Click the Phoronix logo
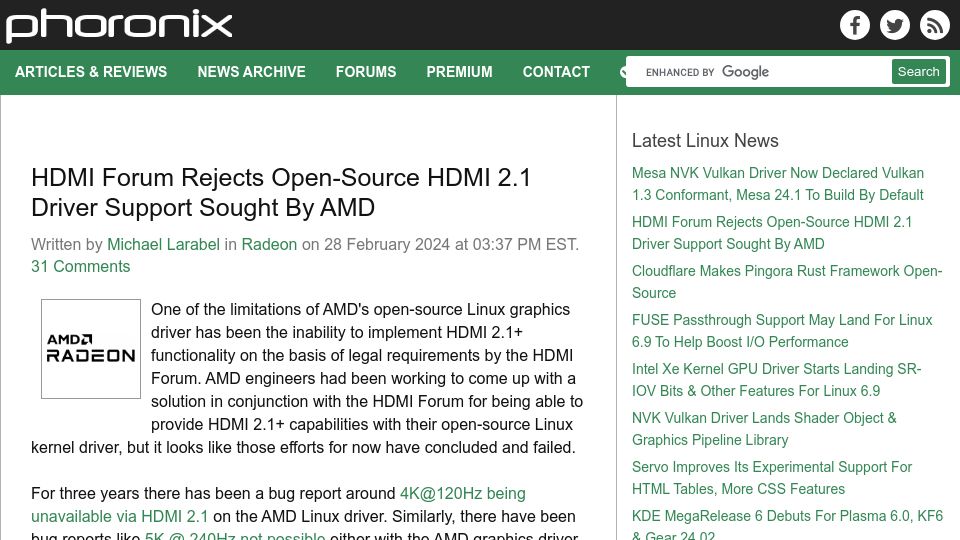 click(119, 25)
